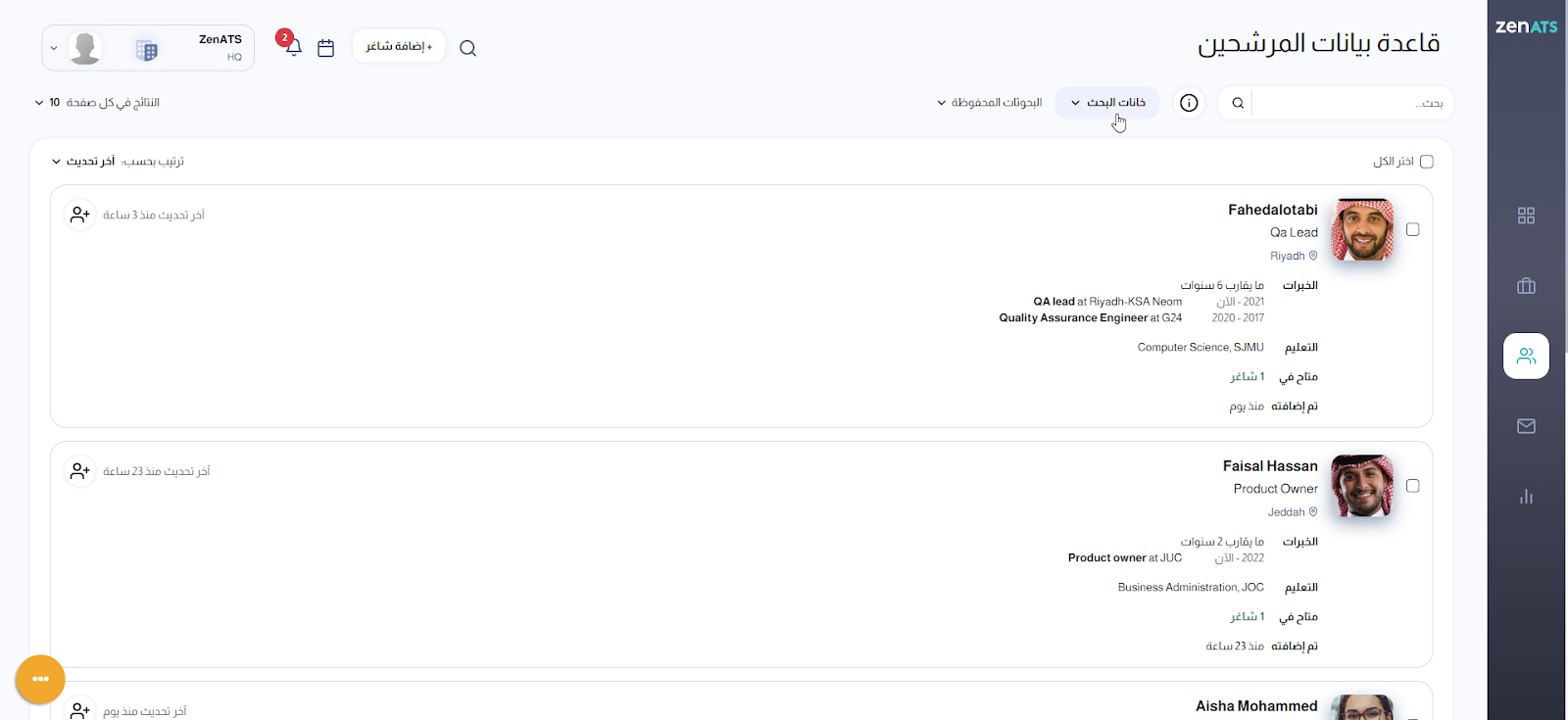
Task: Click add-user icon on Fahedalotabi card
Action: pos(79,215)
